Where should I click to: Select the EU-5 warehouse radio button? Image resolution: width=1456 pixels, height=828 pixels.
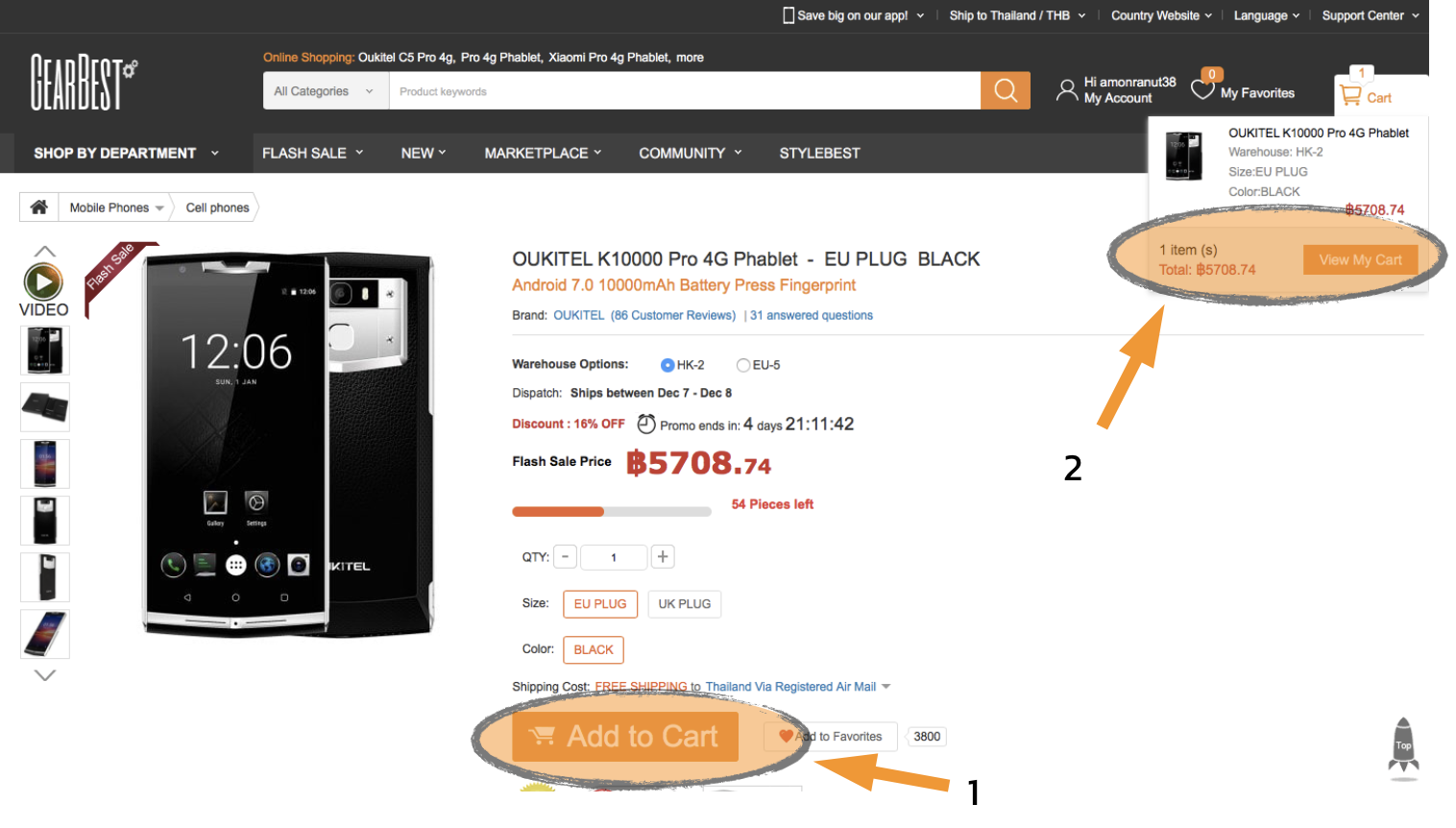(742, 365)
